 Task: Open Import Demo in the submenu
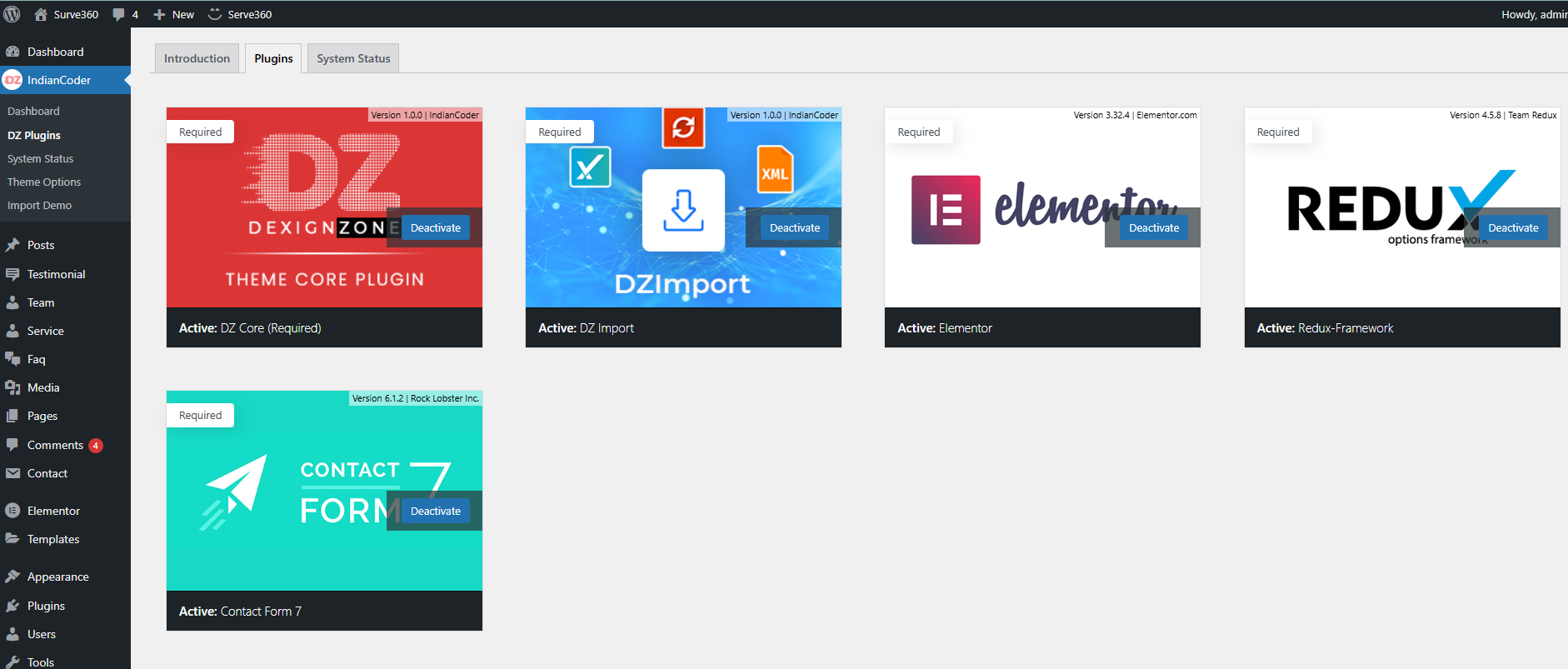[39, 205]
